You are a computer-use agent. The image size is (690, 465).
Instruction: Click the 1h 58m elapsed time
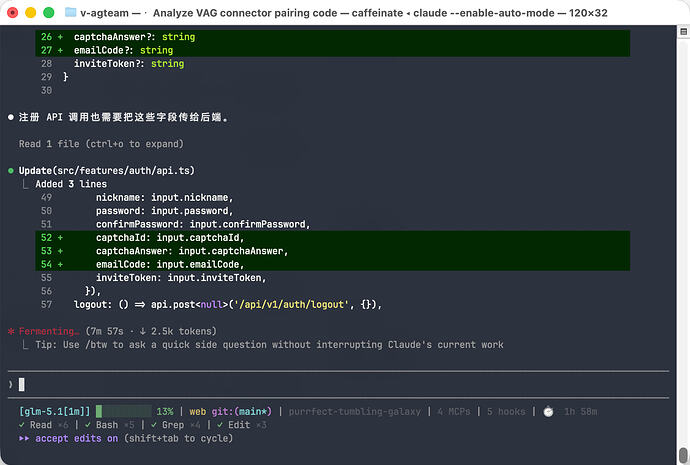[580, 412]
